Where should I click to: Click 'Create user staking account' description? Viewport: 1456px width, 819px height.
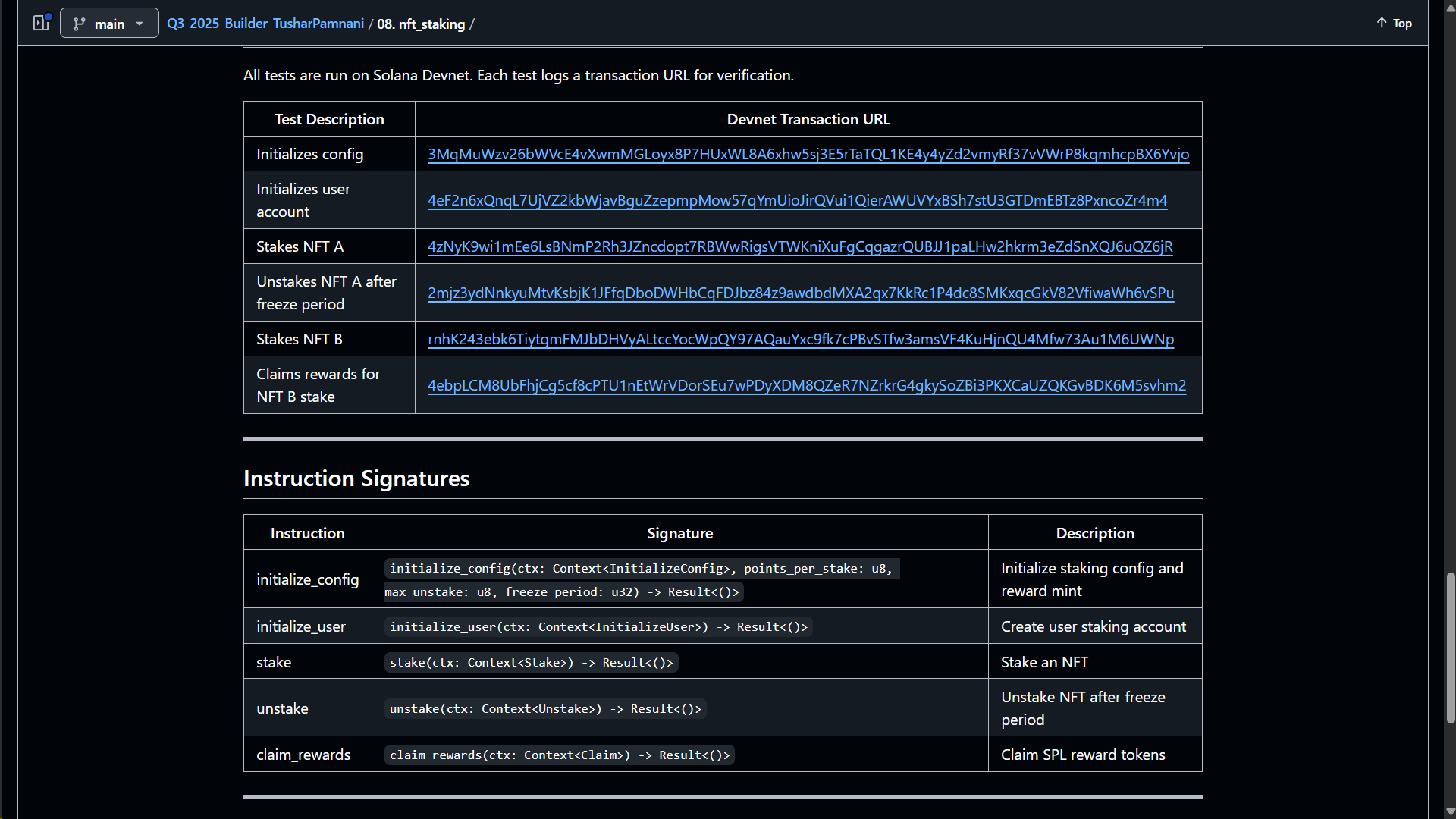[1094, 626]
